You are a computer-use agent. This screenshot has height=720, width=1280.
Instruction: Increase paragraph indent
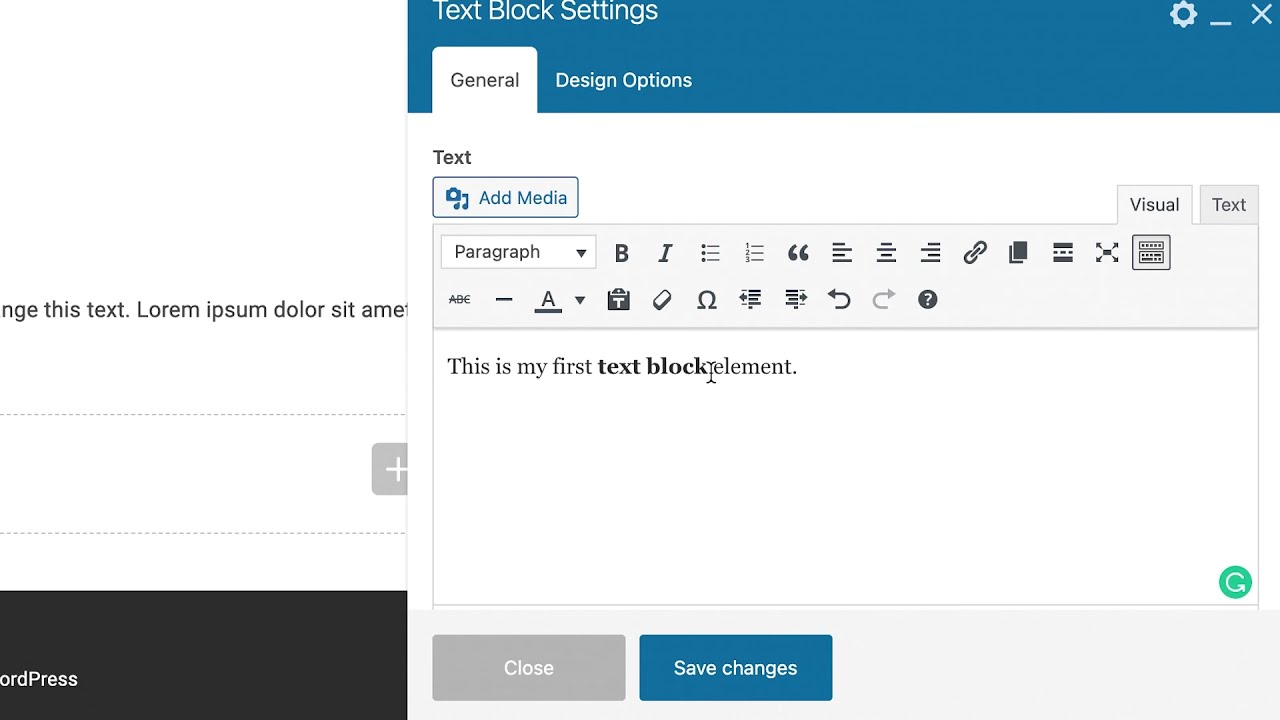(x=795, y=299)
